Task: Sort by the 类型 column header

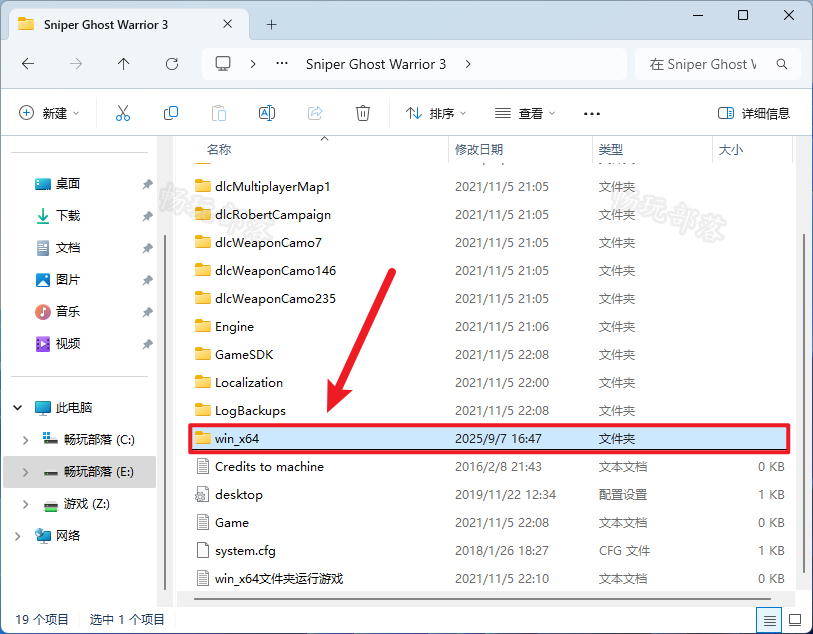Action: pyautogui.click(x=611, y=150)
